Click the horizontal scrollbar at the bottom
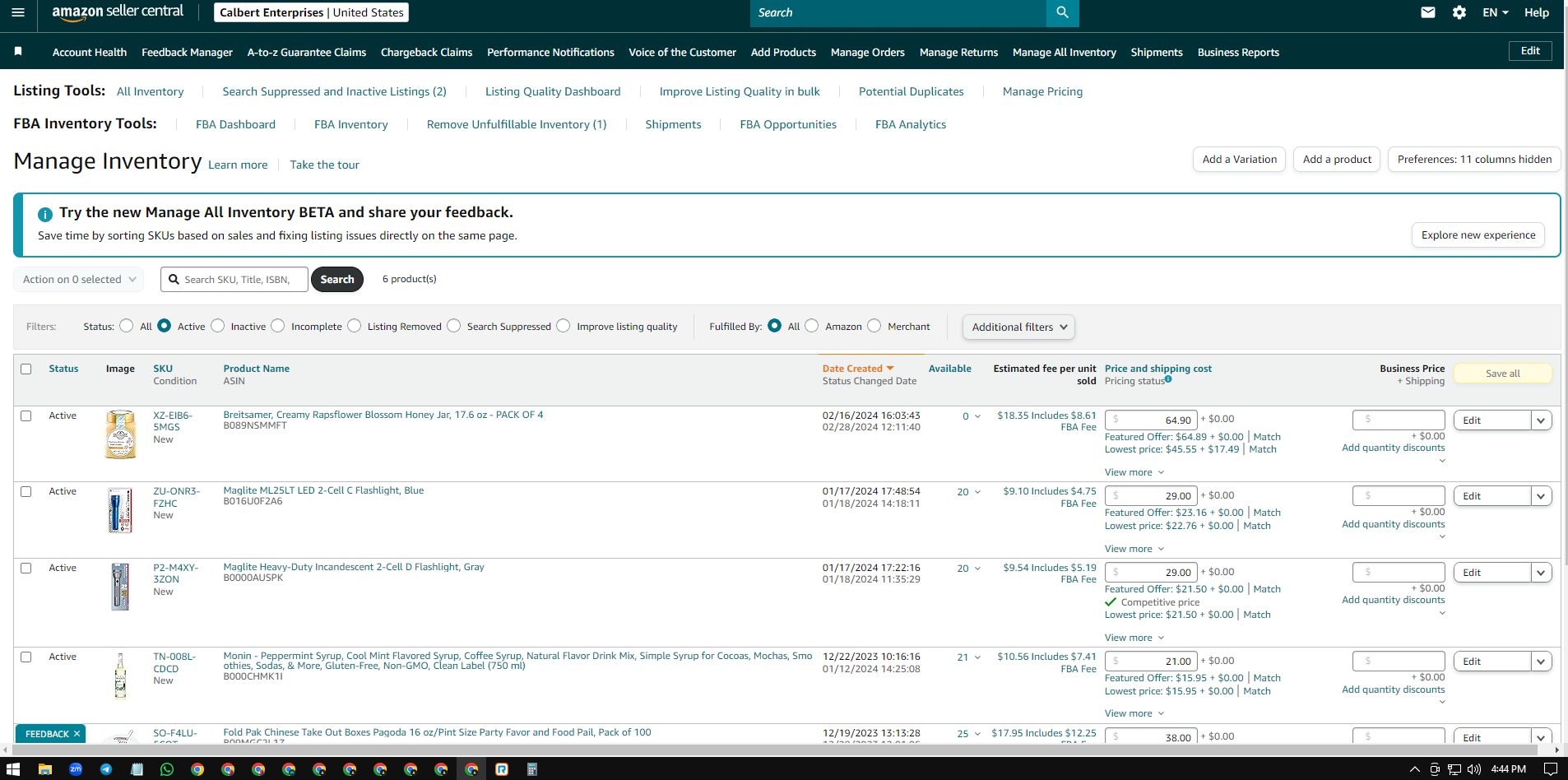Image resolution: width=1568 pixels, height=780 pixels. pyautogui.click(x=775, y=750)
